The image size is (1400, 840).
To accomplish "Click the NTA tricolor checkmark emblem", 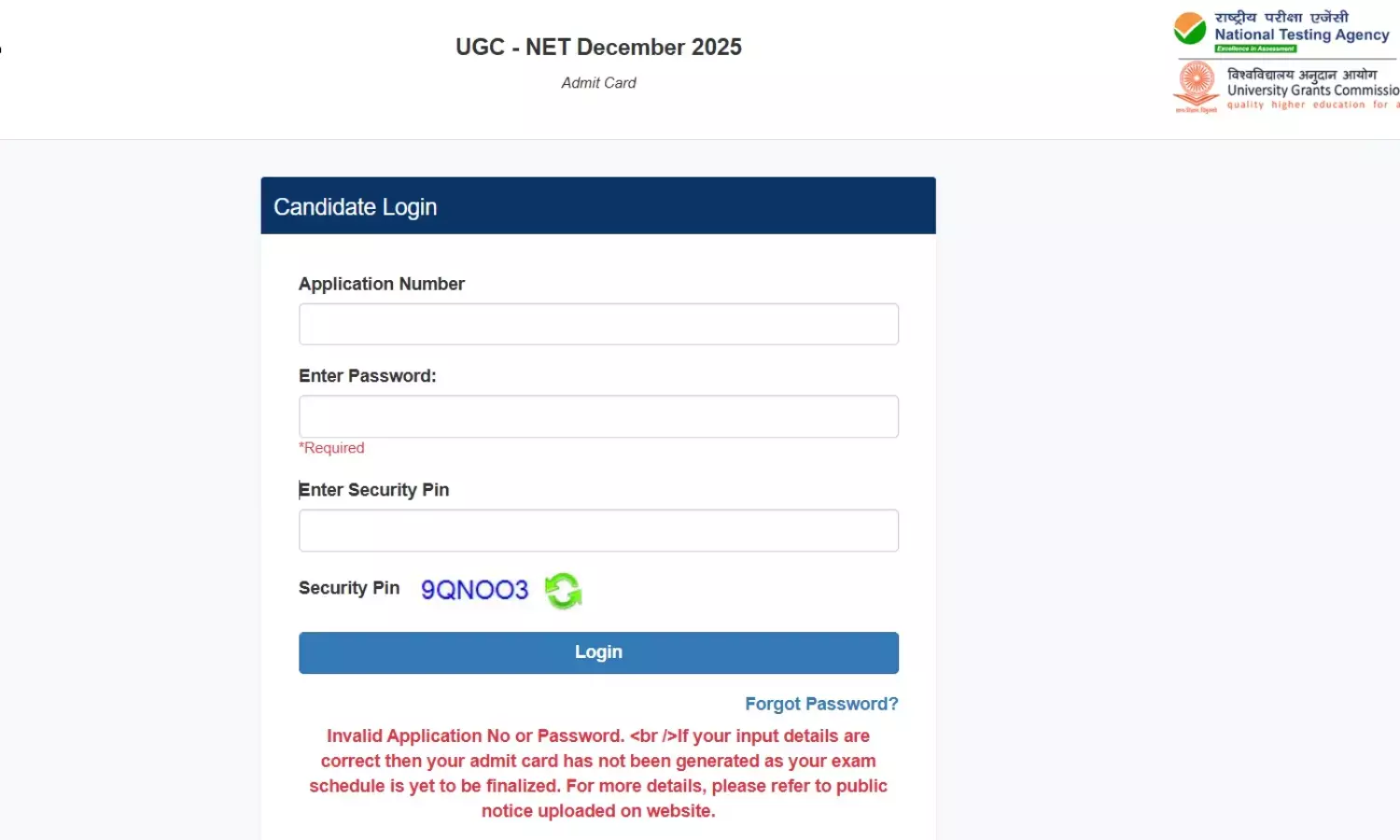I will point(1188,29).
